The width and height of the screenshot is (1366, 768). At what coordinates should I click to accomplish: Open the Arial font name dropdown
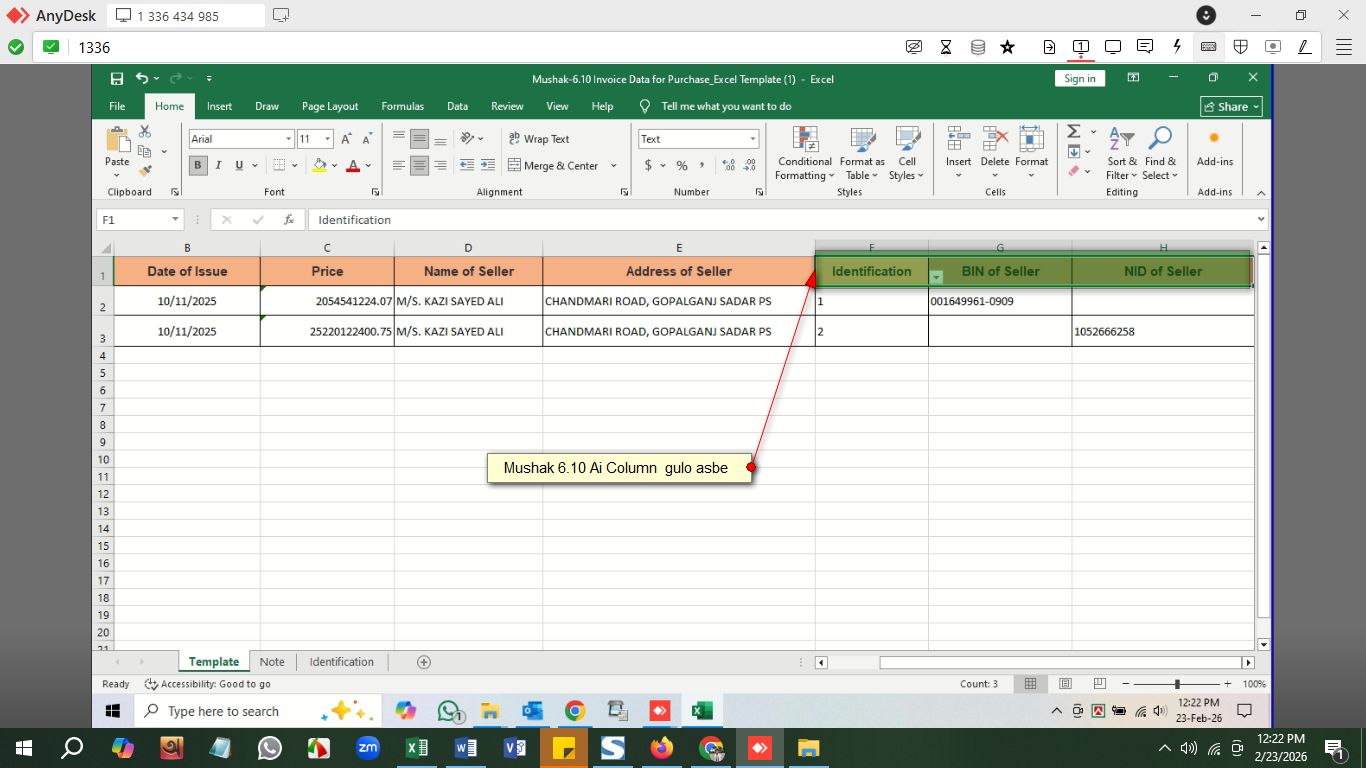(289, 139)
